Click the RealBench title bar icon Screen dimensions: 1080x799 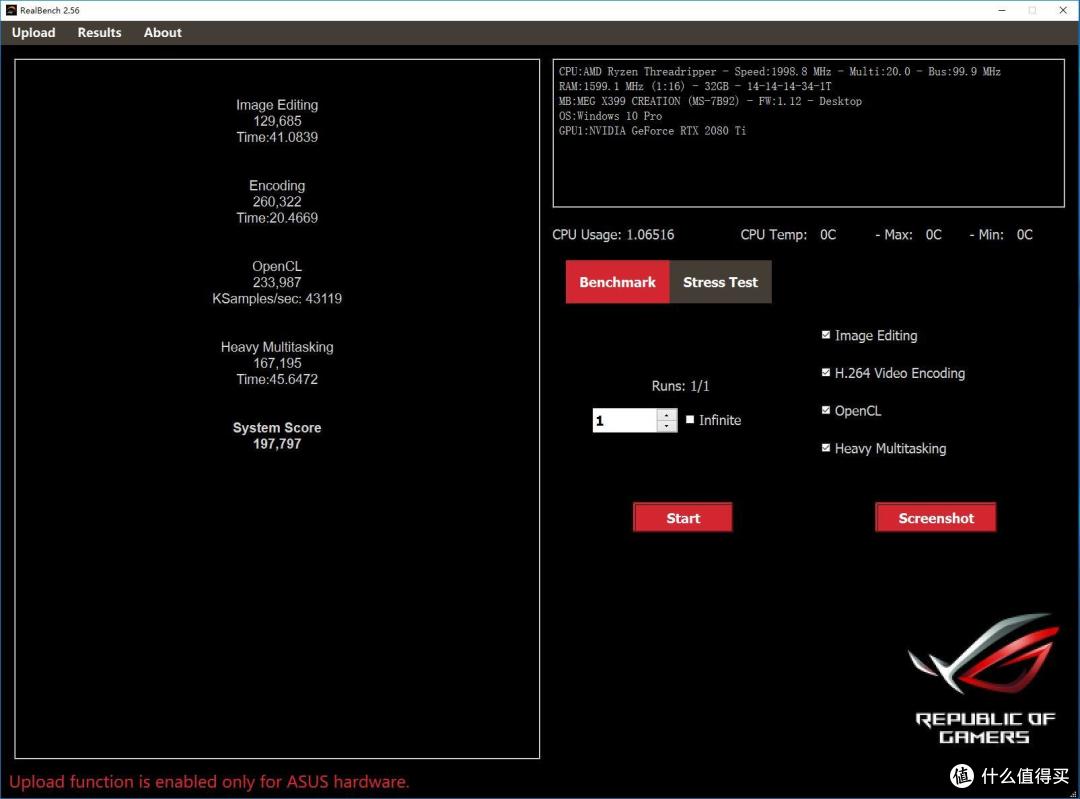coord(11,10)
